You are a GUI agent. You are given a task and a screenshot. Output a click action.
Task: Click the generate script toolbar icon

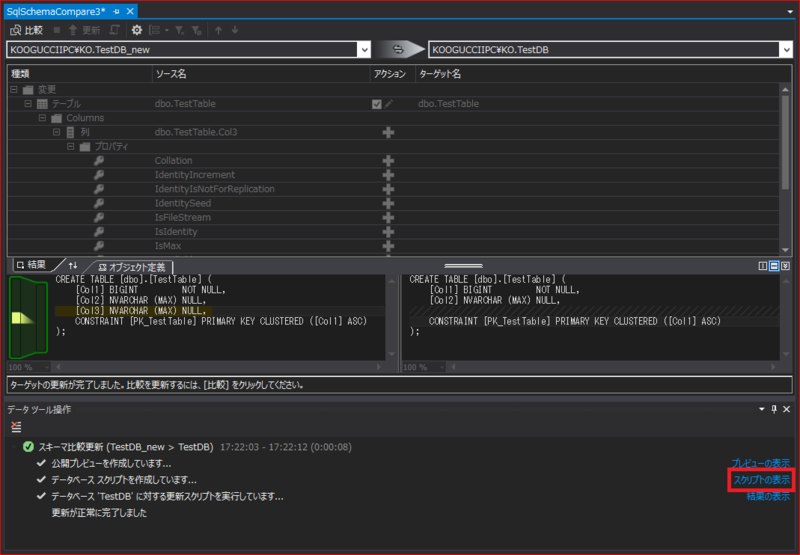coord(115,30)
